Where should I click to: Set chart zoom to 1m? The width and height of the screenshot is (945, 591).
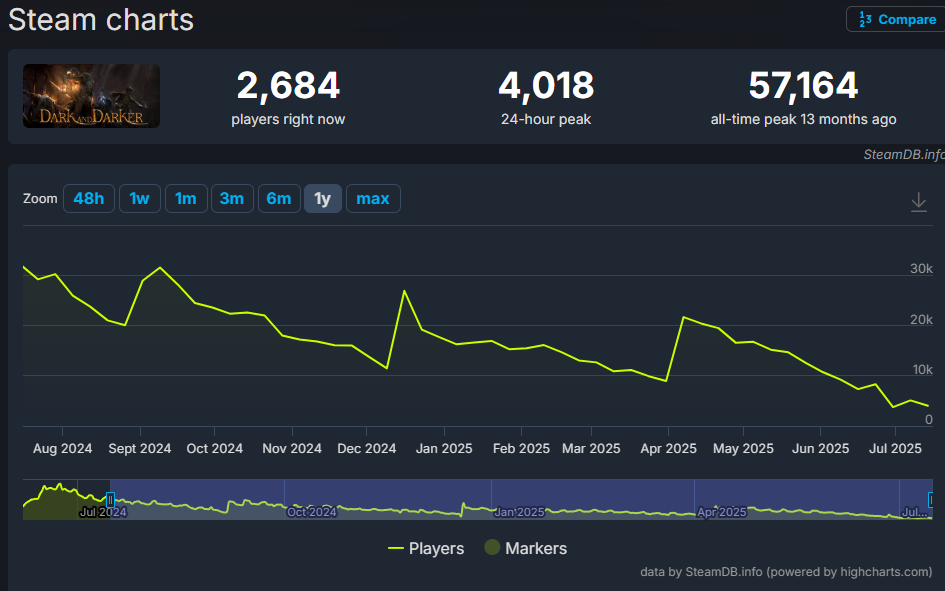click(x=186, y=199)
